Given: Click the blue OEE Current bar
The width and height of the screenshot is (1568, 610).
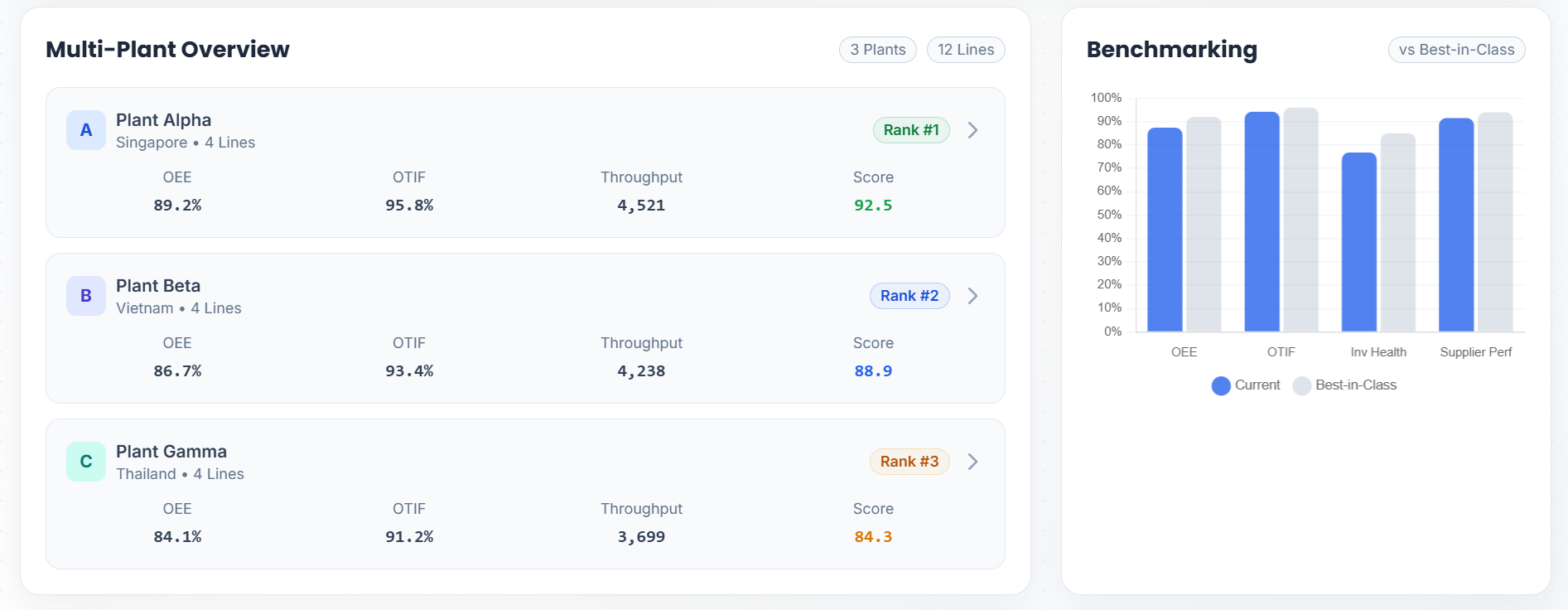Looking at the screenshot, I should point(1164,230).
